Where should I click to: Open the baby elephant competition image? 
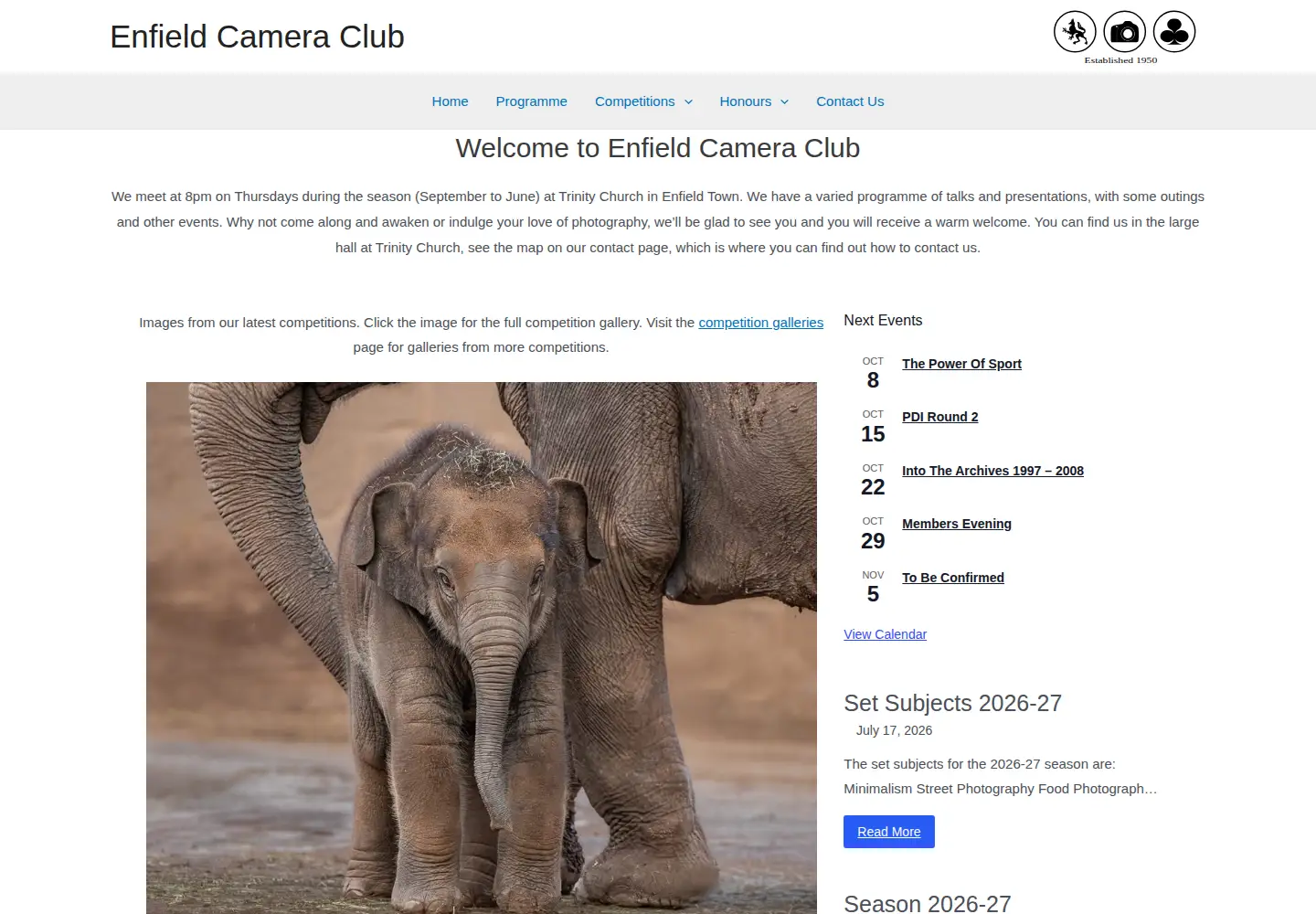pos(482,647)
